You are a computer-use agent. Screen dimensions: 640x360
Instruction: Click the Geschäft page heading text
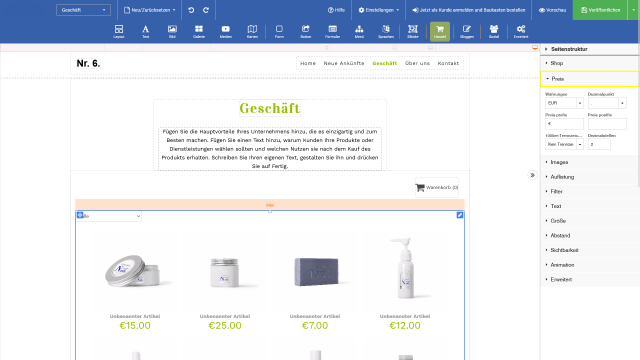[x=269, y=108]
